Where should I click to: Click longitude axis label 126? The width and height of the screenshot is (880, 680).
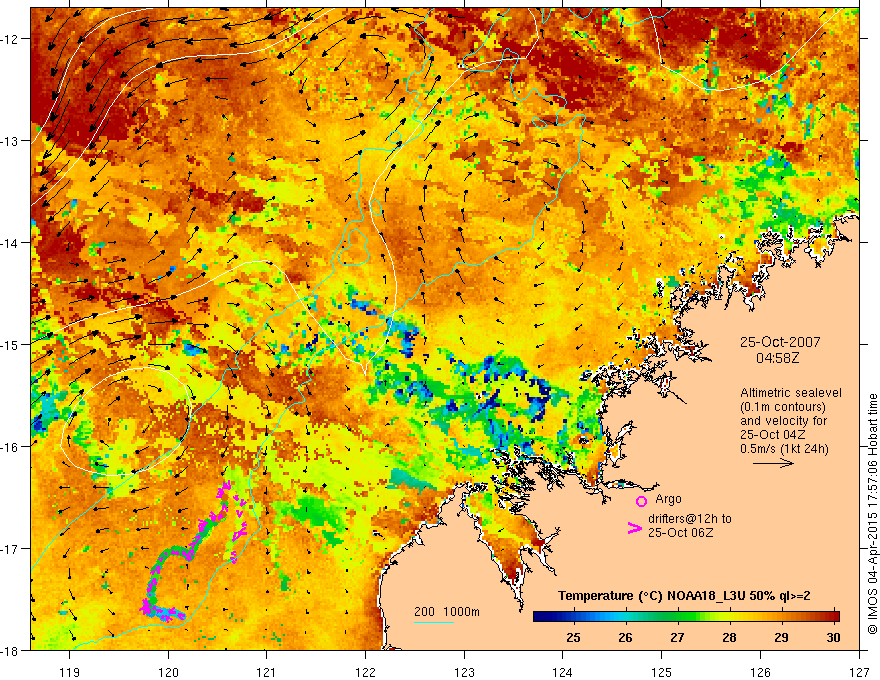click(760, 672)
